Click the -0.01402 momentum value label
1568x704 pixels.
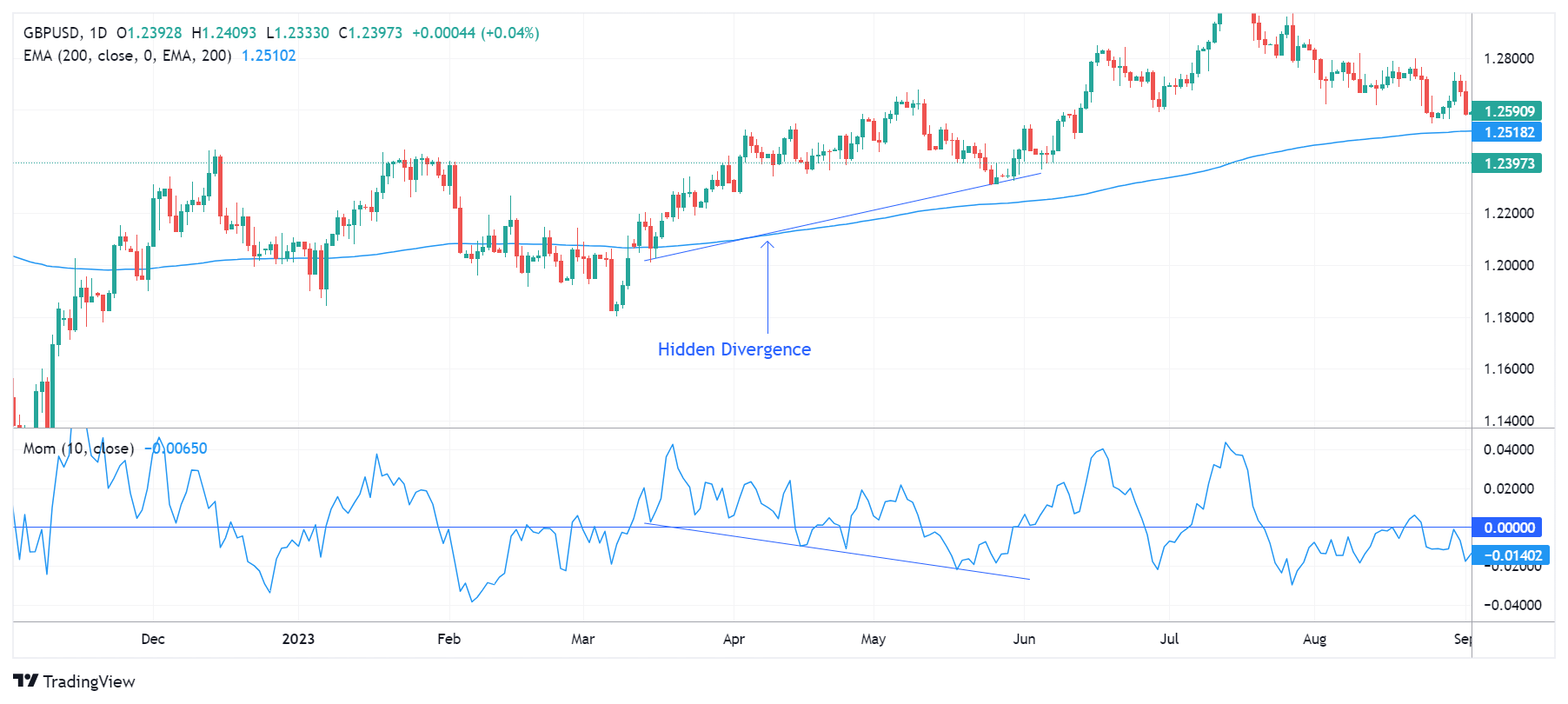pos(1511,555)
